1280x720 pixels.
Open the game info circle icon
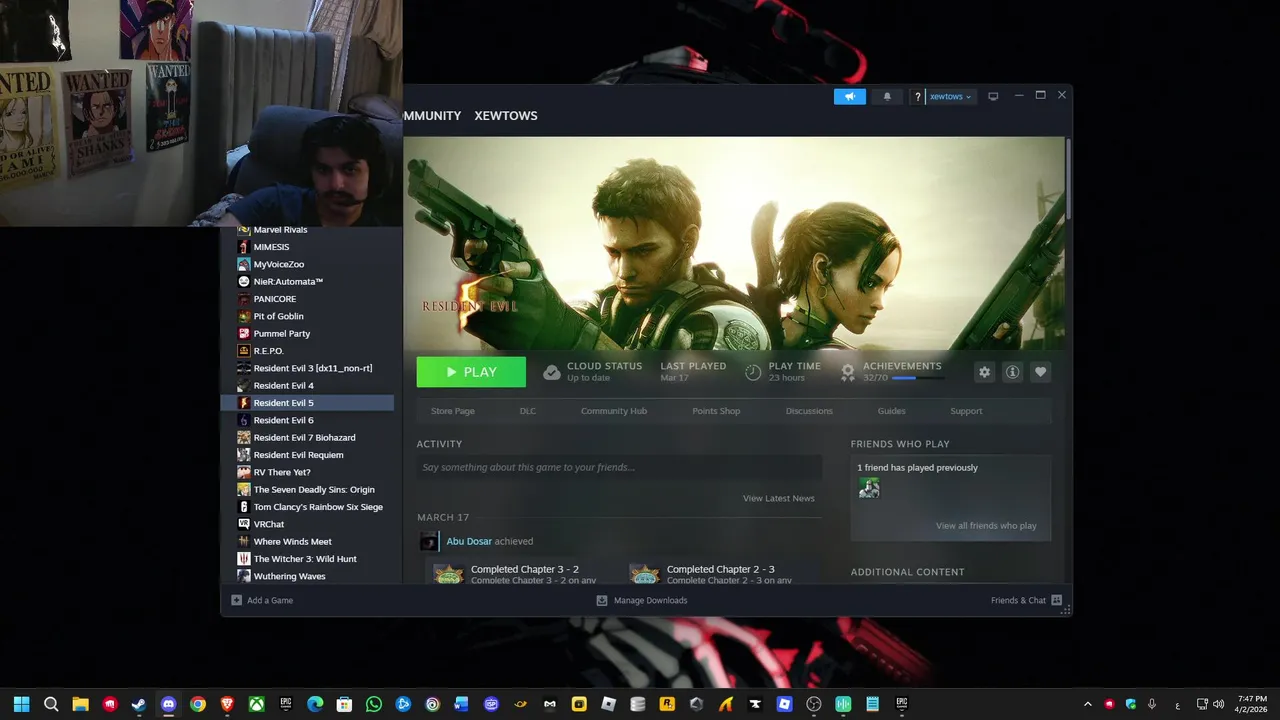[1013, 372]
